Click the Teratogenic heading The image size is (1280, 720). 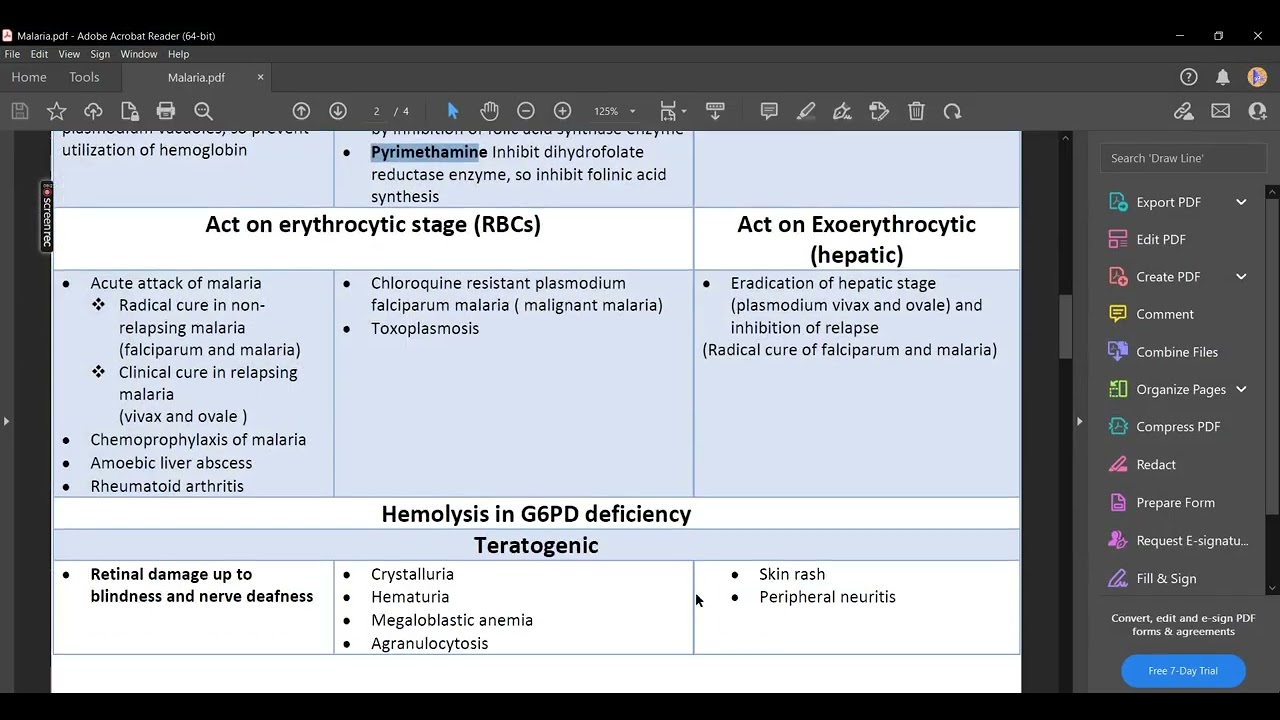coord(536,545)
